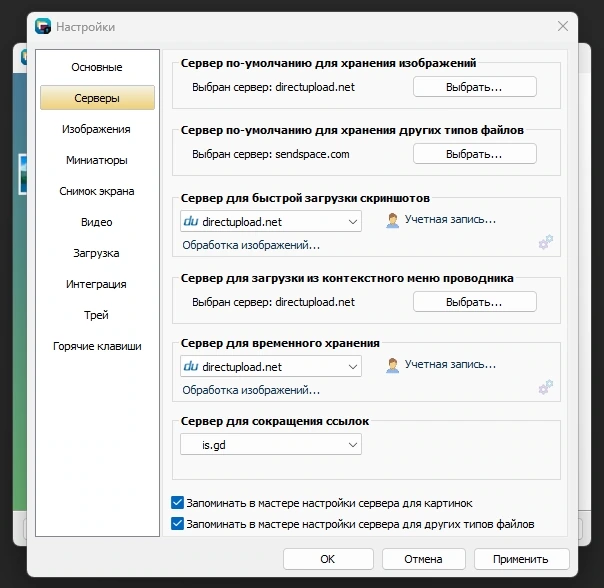Open the is.gd link shortening server dropdown
The width and height of the screenshot is (604, 588).
(x=271, y=444)
